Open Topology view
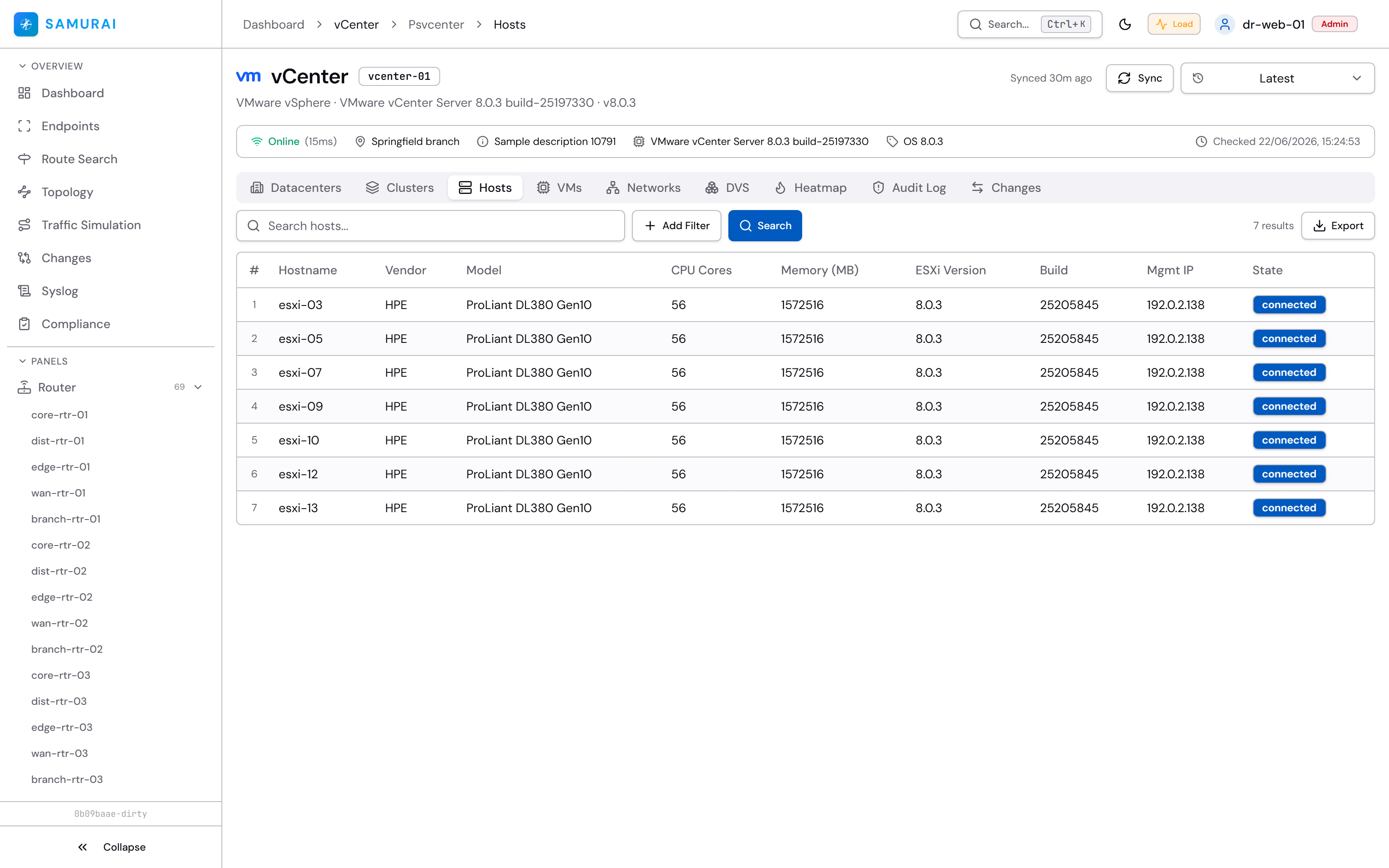This screenshot has height=868, width=1389. click(x=67, y=192)
